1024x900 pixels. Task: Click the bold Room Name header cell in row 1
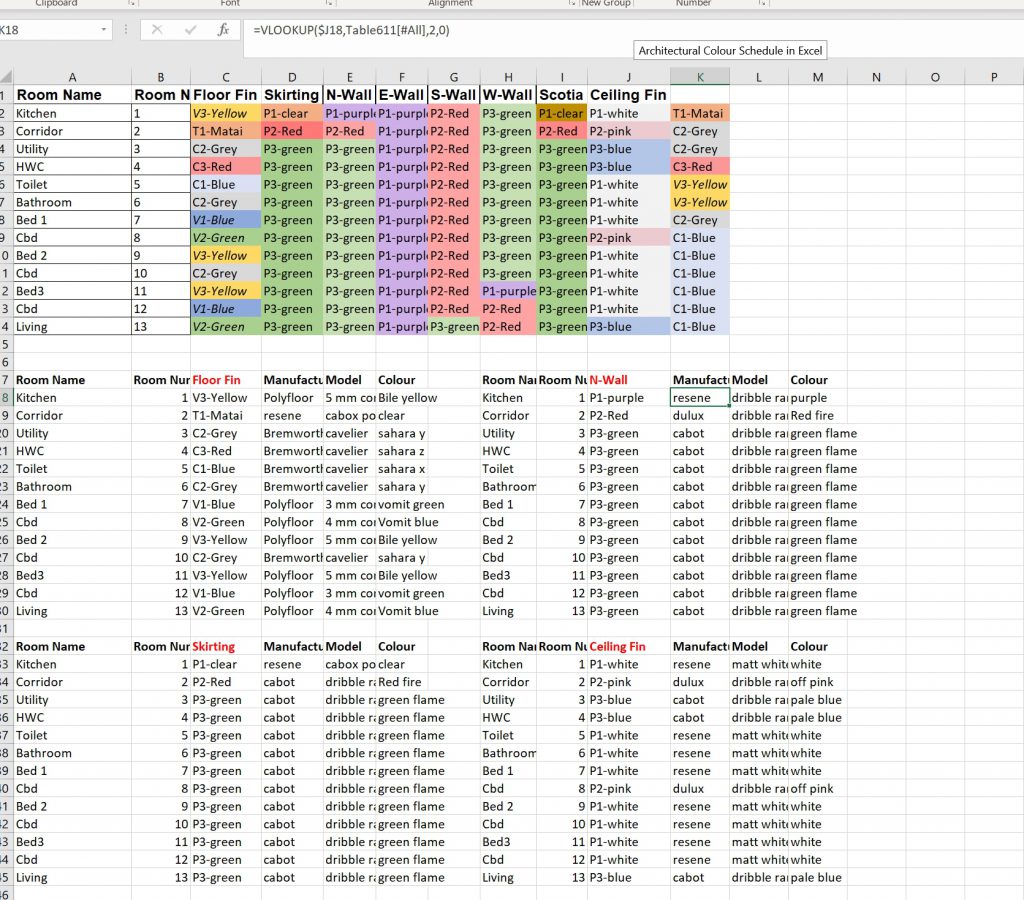pos(59,95)
